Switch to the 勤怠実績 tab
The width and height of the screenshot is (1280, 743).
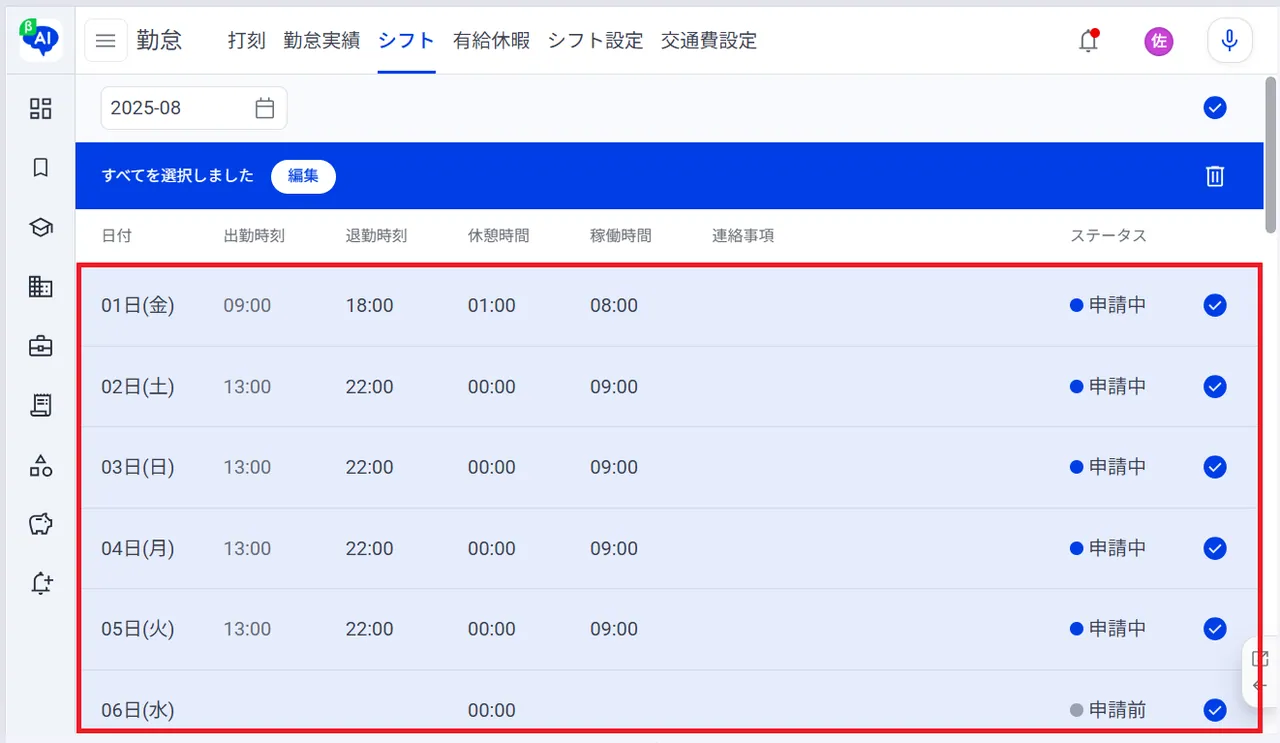[x=322, y=41]
